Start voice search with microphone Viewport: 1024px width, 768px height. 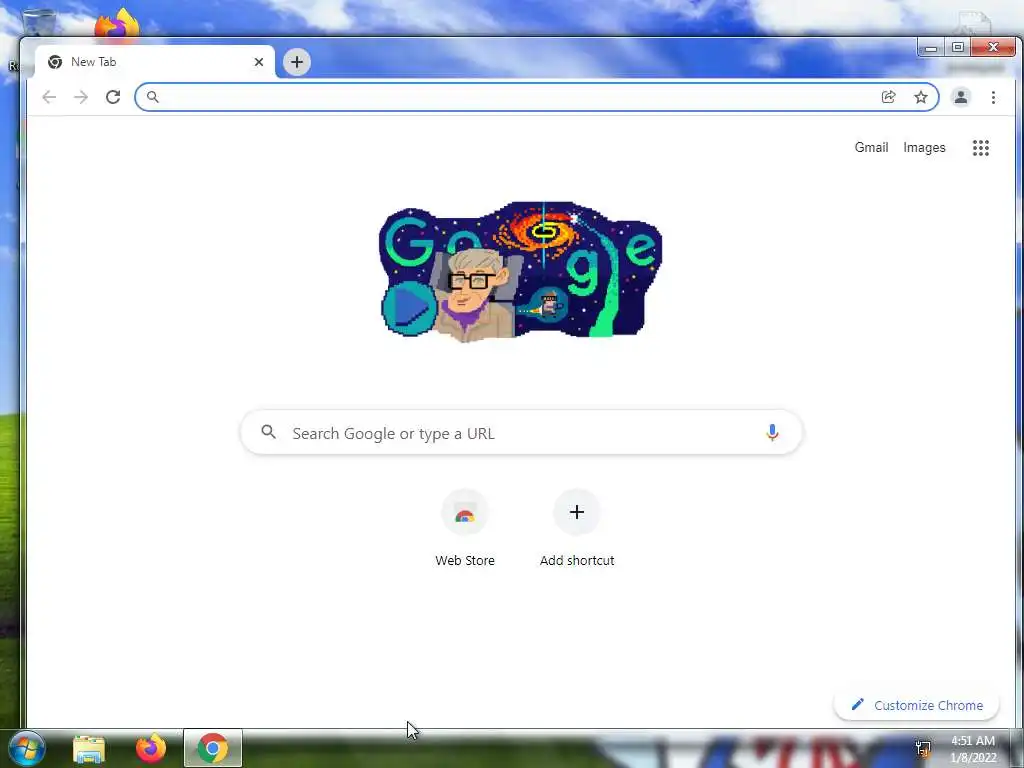(x=772, y=432)
